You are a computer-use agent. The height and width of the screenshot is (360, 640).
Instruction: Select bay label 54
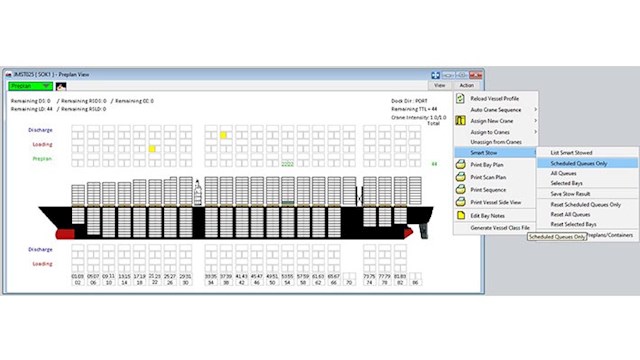pos(287,282)
